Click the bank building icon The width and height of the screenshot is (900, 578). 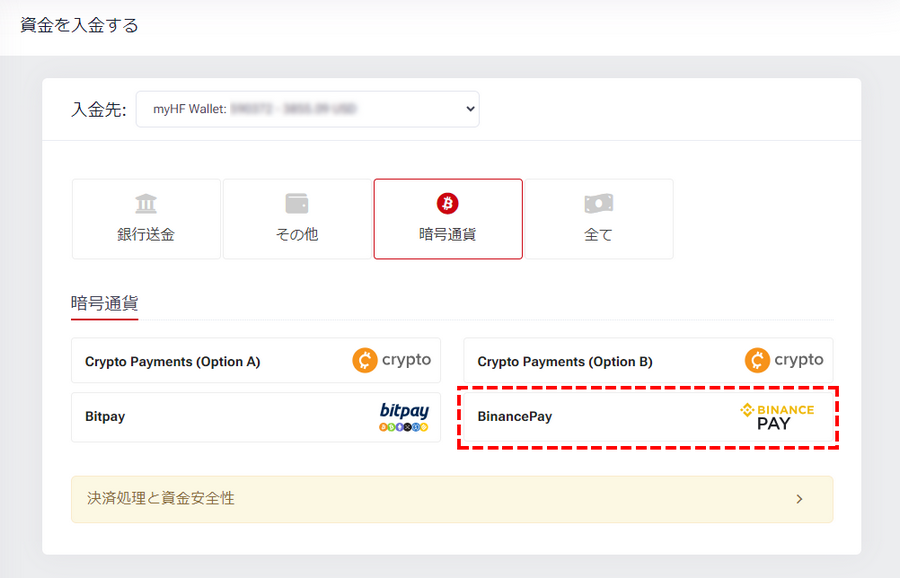(x=146, y=203)
